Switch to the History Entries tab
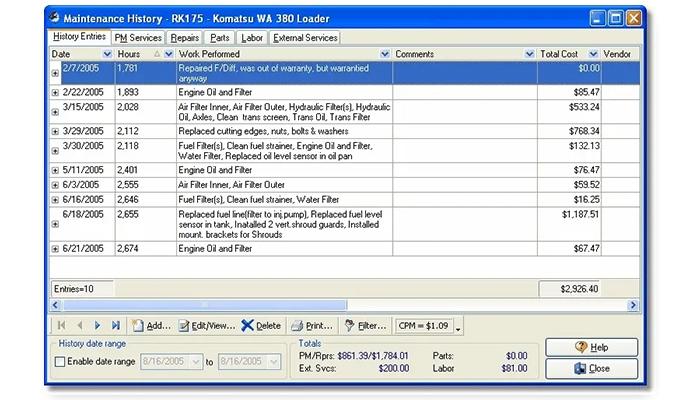 pos(79,37)
